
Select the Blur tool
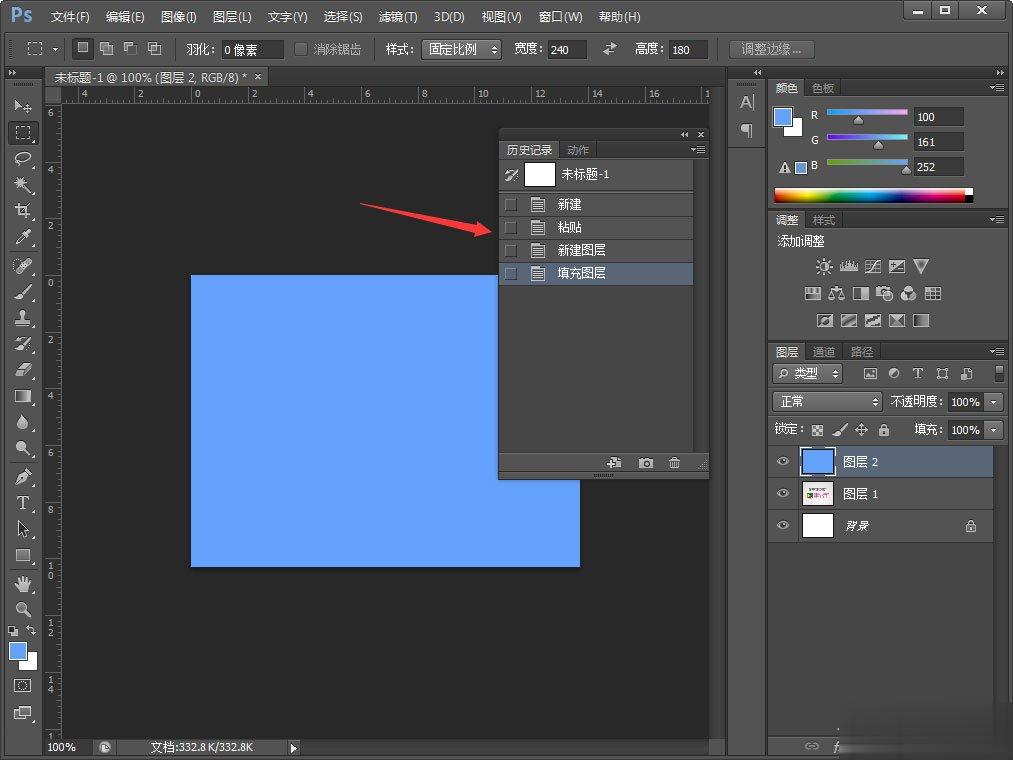pyautogui.click(x=23, y=422)
